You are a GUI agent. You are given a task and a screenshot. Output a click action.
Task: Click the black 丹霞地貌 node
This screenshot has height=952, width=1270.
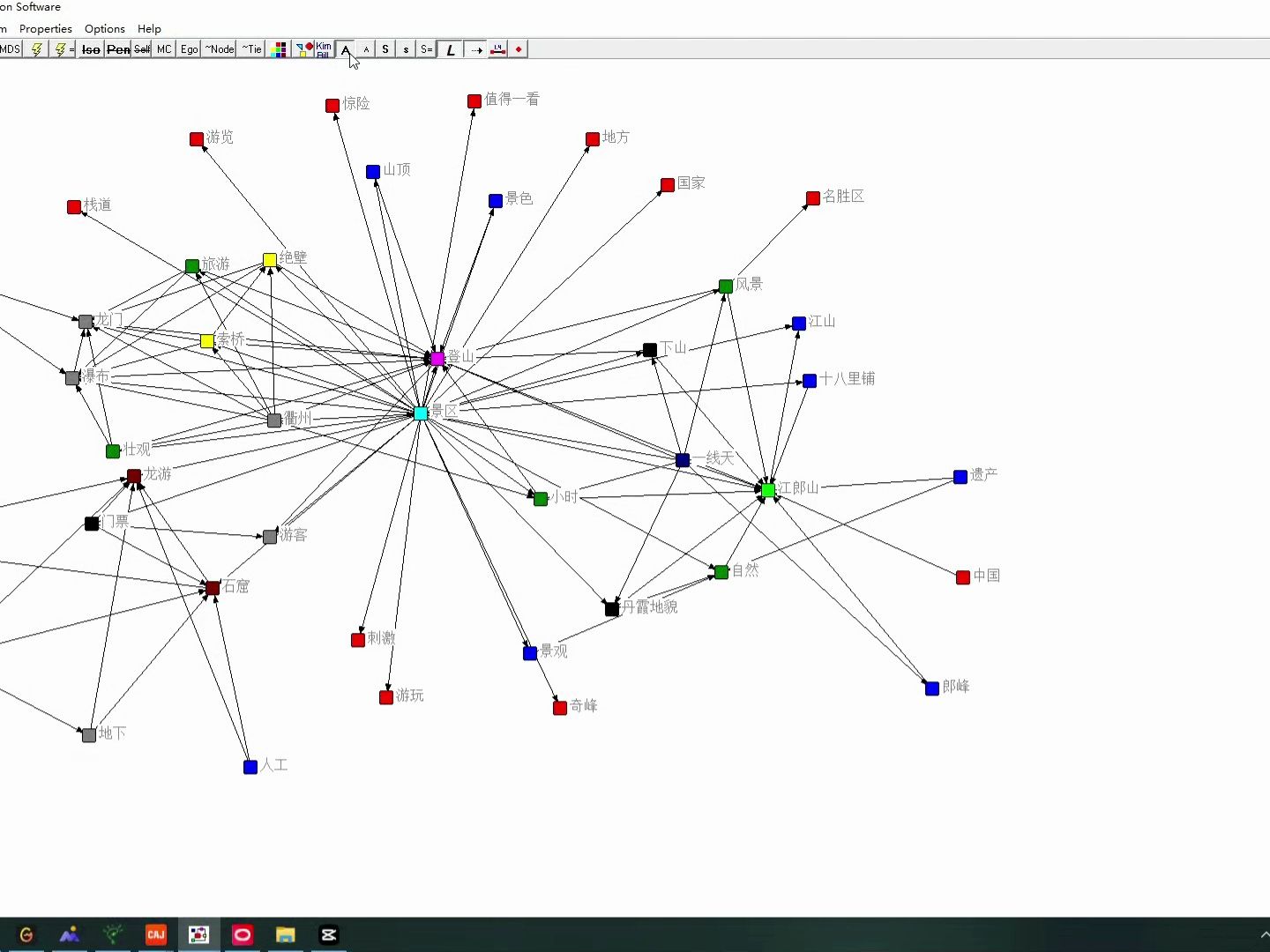click(612, 609)
